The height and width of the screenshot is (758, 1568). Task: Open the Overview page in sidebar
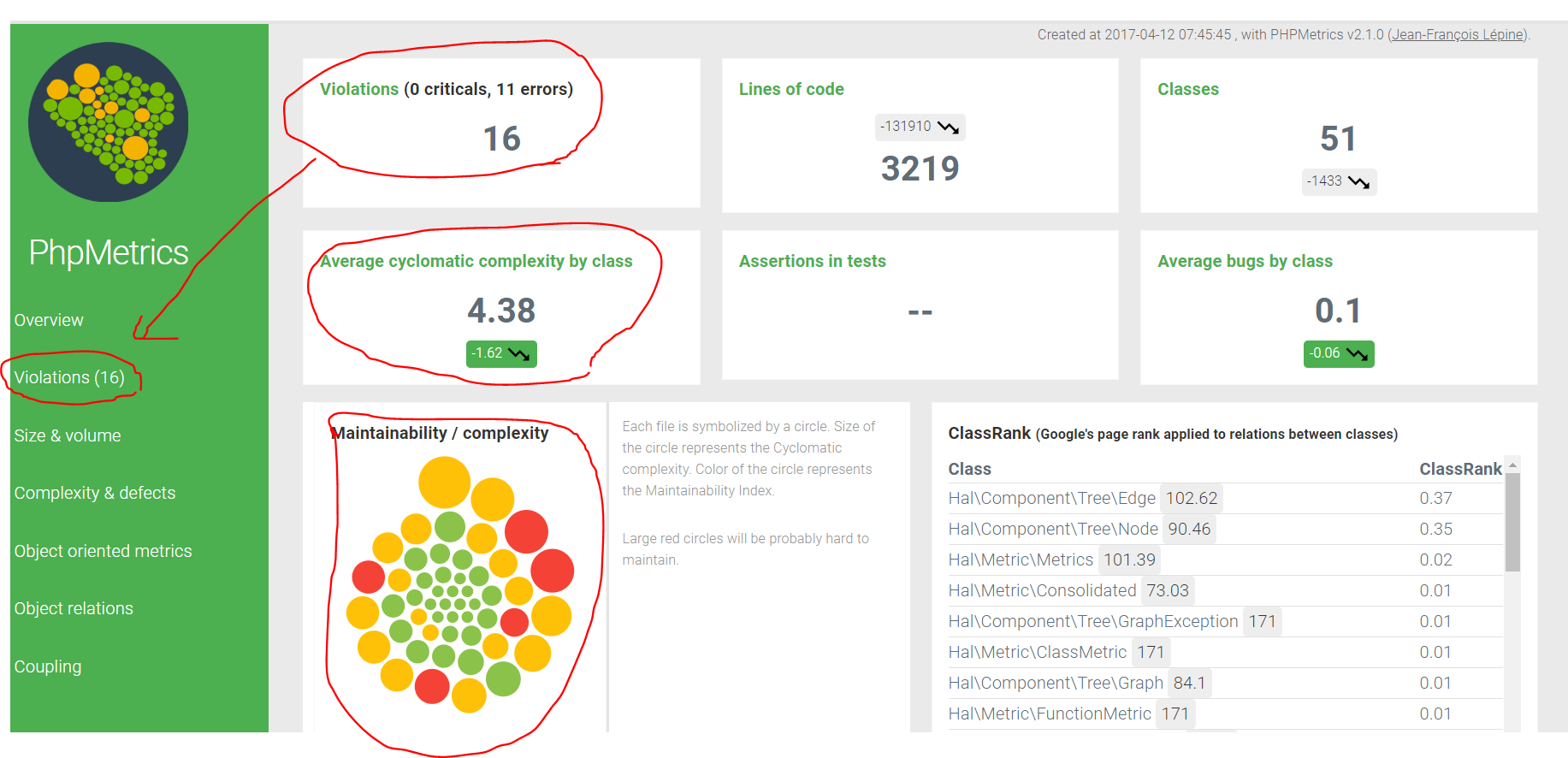(x=49, y=320)
